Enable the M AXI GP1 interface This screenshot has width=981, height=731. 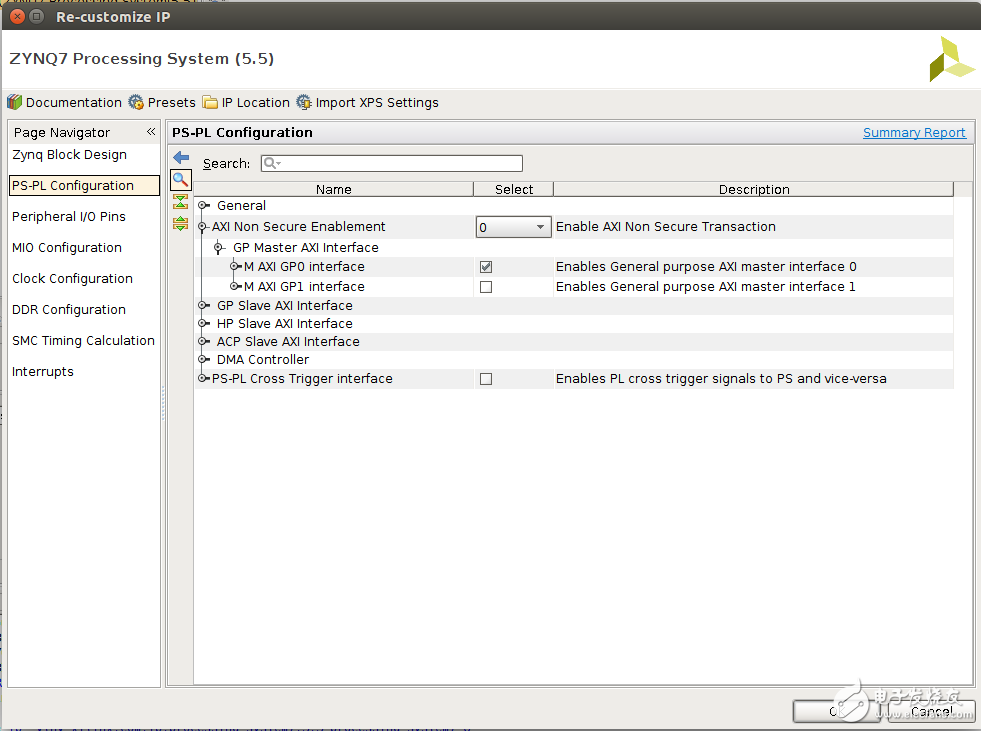click(x=486, y=286)
